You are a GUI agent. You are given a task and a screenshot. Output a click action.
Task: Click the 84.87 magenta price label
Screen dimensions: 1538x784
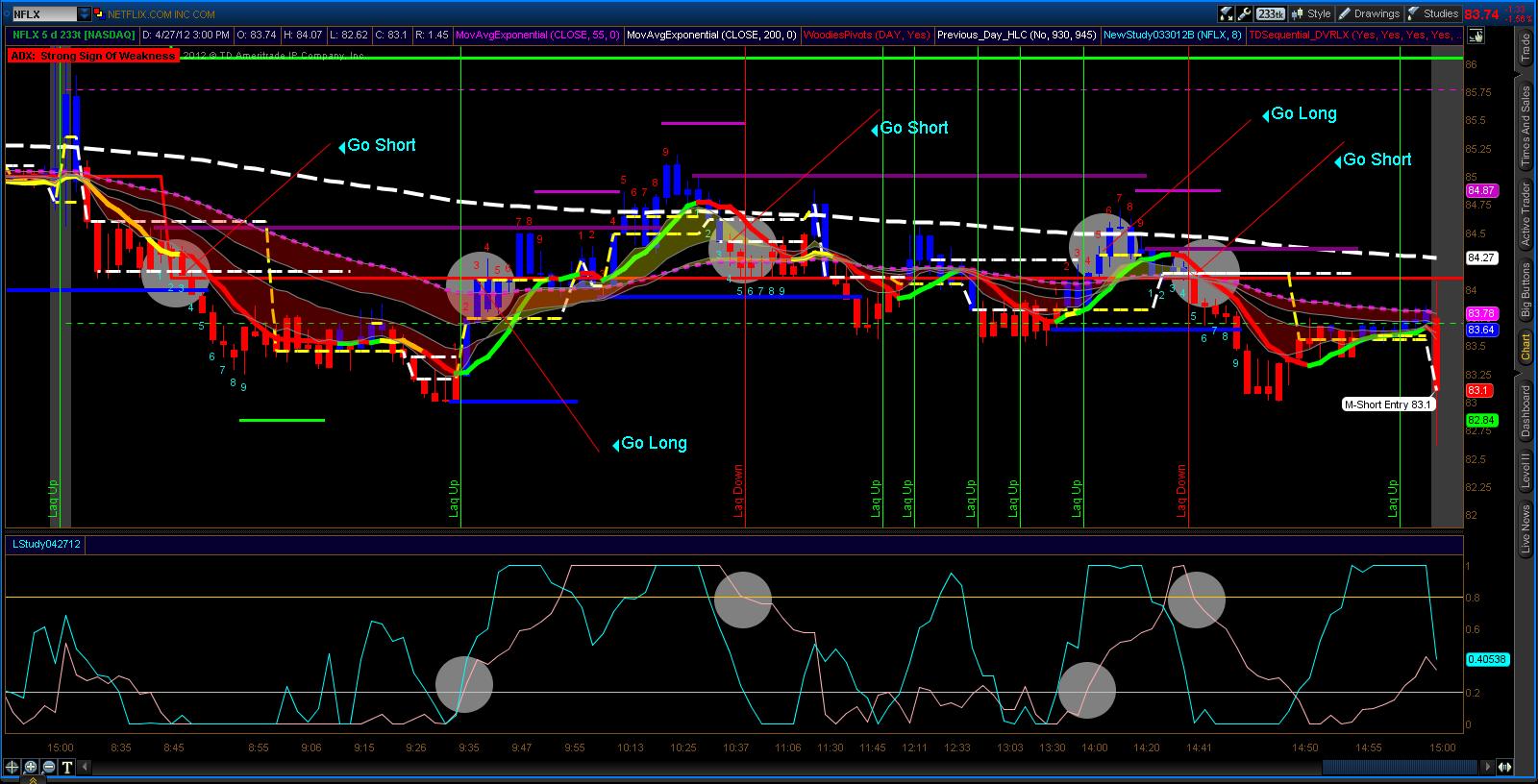pyautogui.click(x=1480, y=191)
